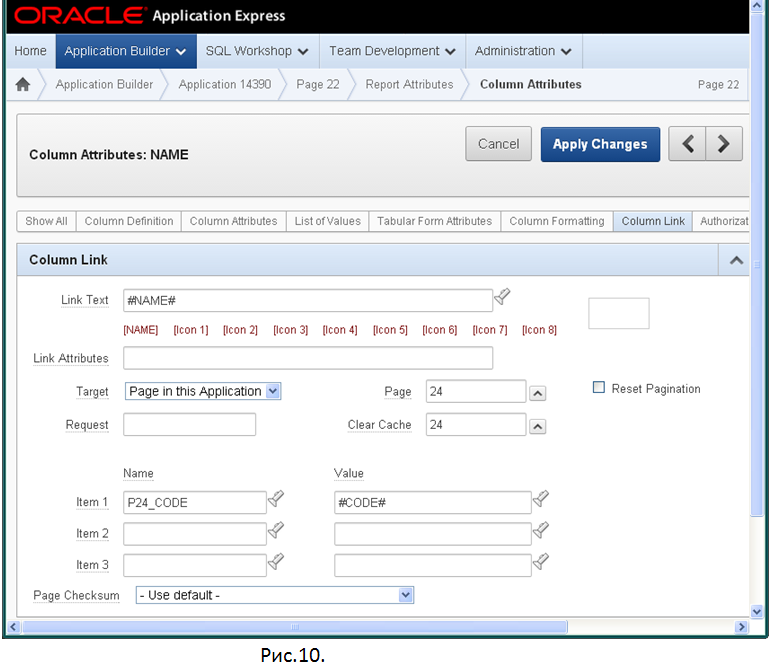Click the Page 22 label at right
The width and height of the screenshot is (770, 670).
click(x=718, y=85)
